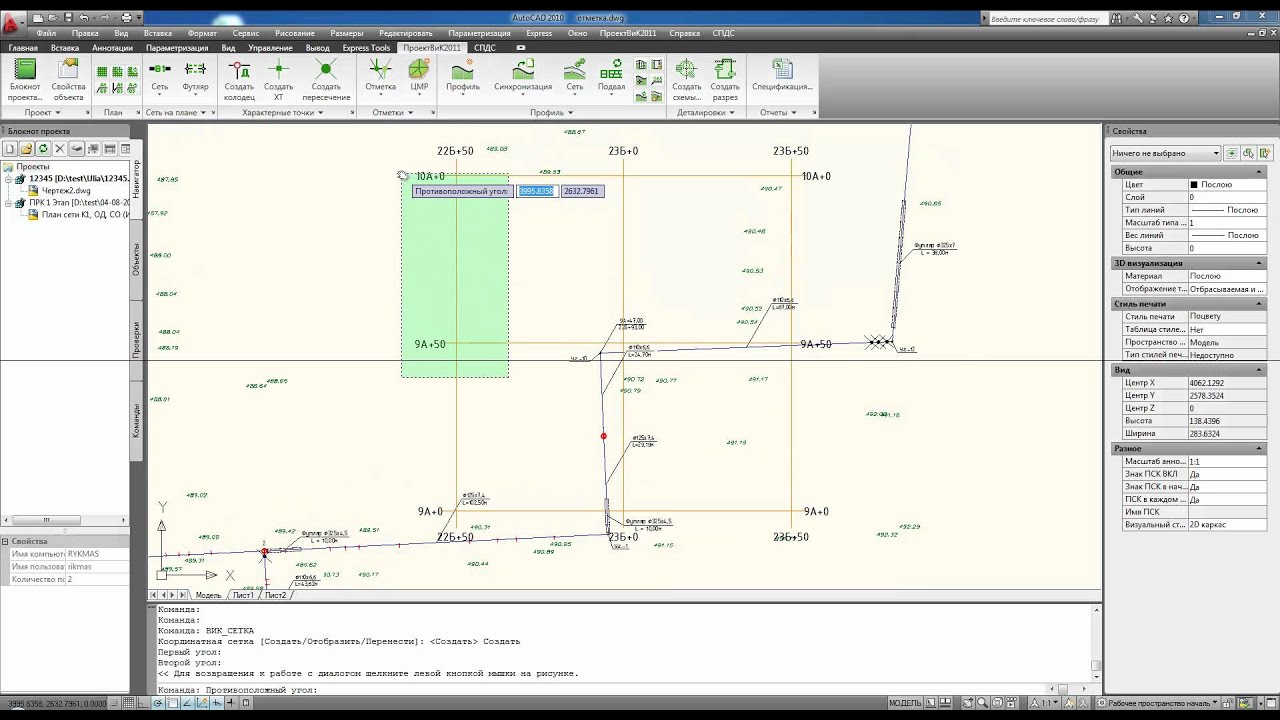Click the plot printer icon in quick access

point(126,18)
